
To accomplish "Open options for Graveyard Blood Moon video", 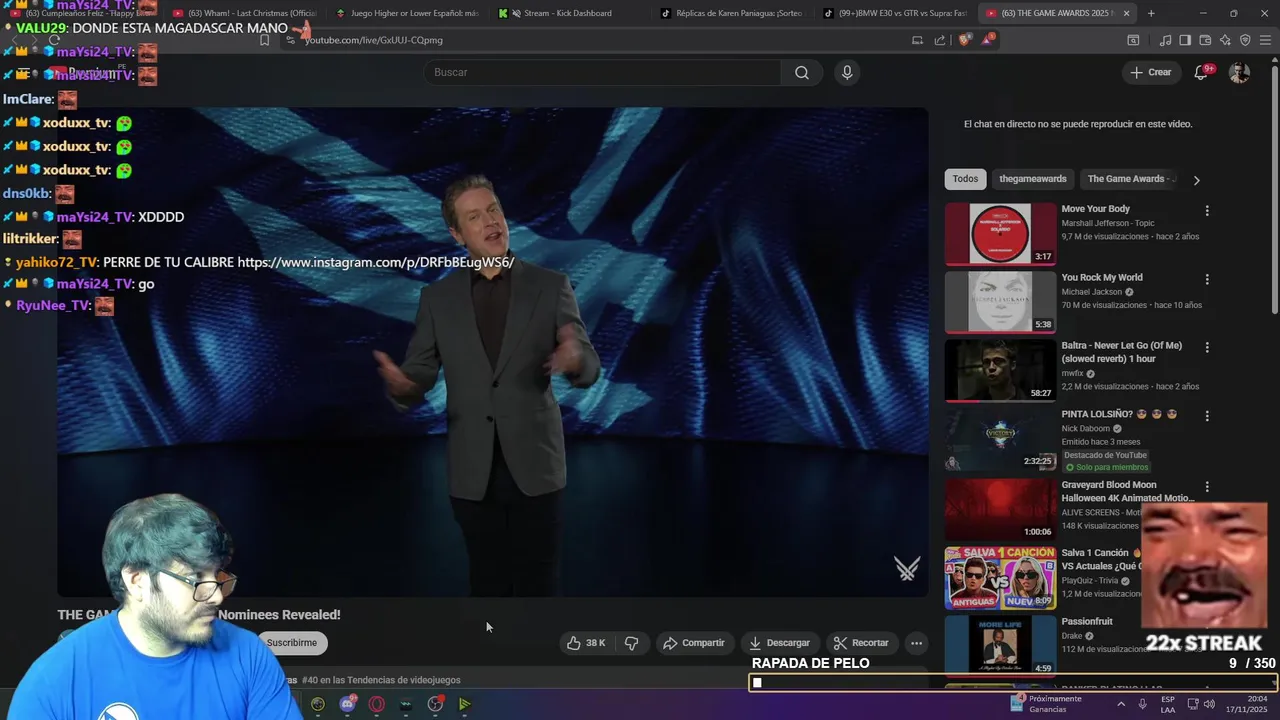I will coord(1207,487).
